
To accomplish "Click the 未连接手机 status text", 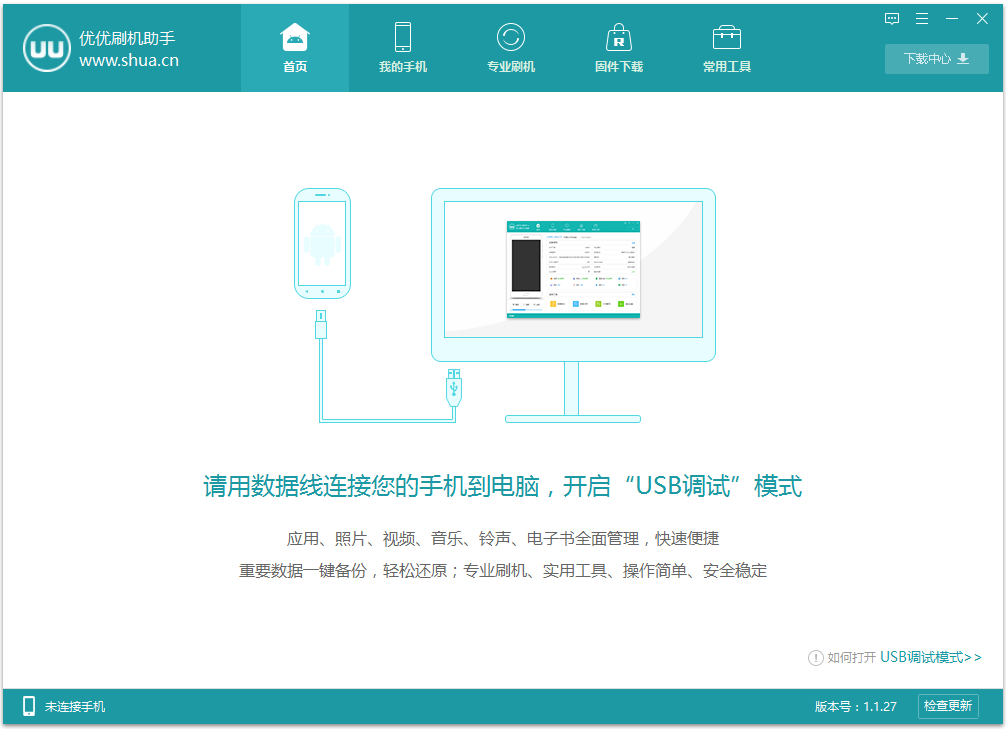I will click(x=75, y=706).
